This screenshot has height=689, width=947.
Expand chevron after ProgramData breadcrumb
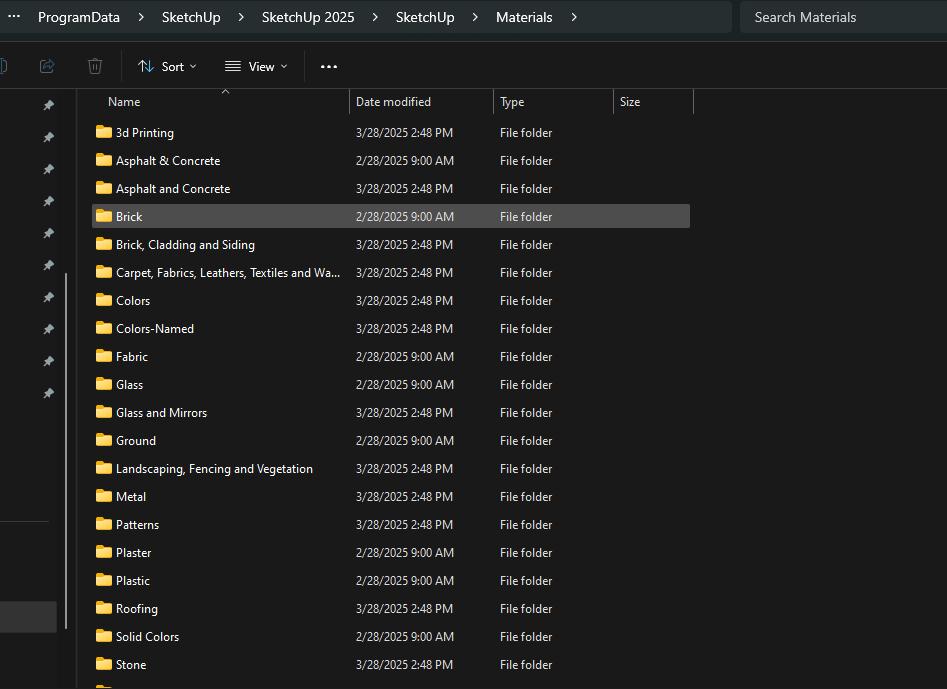pyautogui.click(x=141, y=18)
